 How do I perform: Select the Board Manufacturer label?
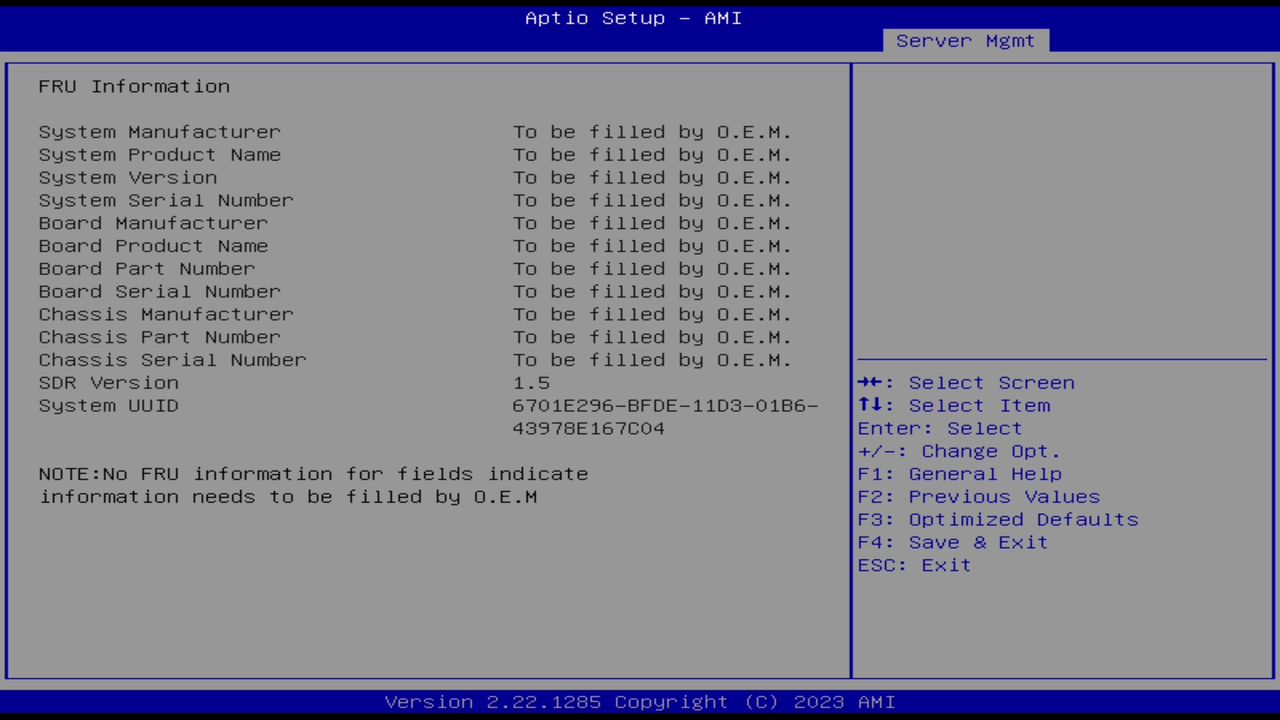point(154,224)
